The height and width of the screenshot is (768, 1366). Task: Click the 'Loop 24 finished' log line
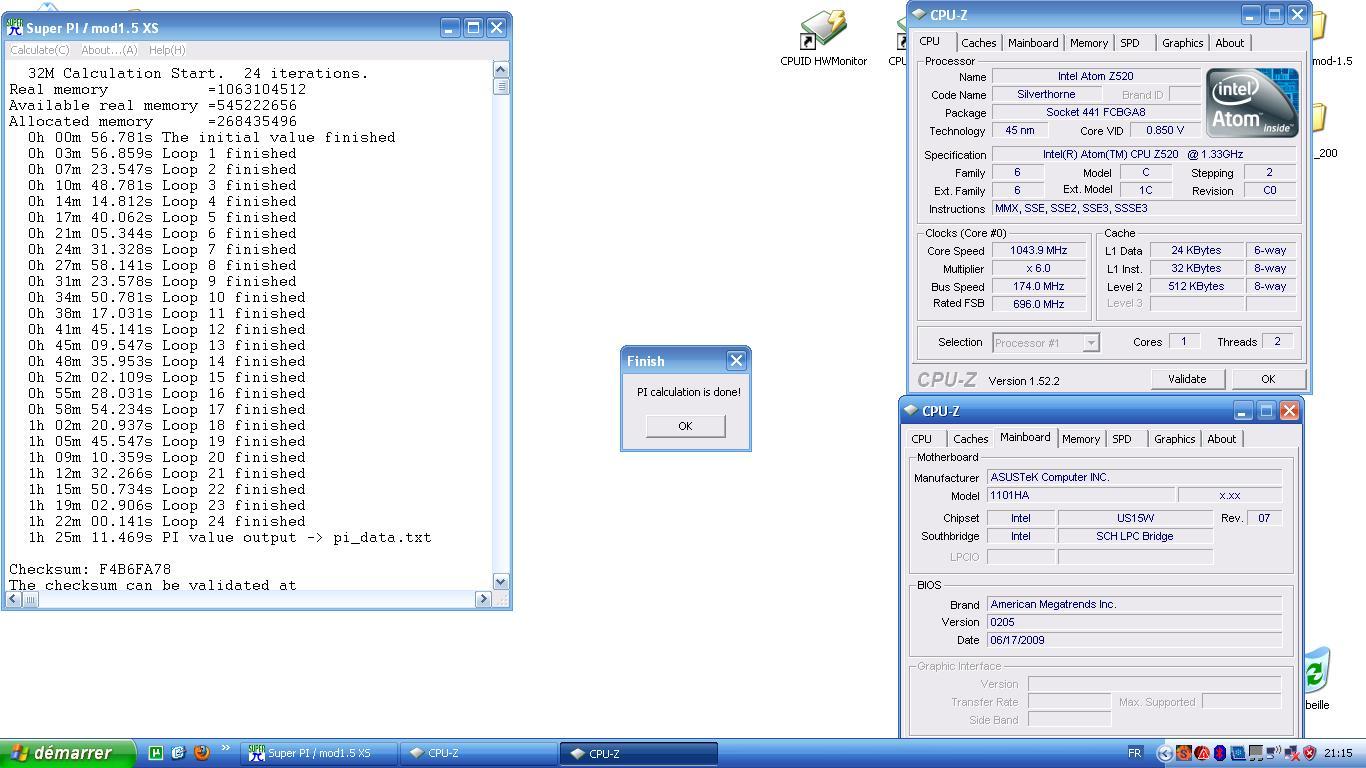[x=166, y=521]
